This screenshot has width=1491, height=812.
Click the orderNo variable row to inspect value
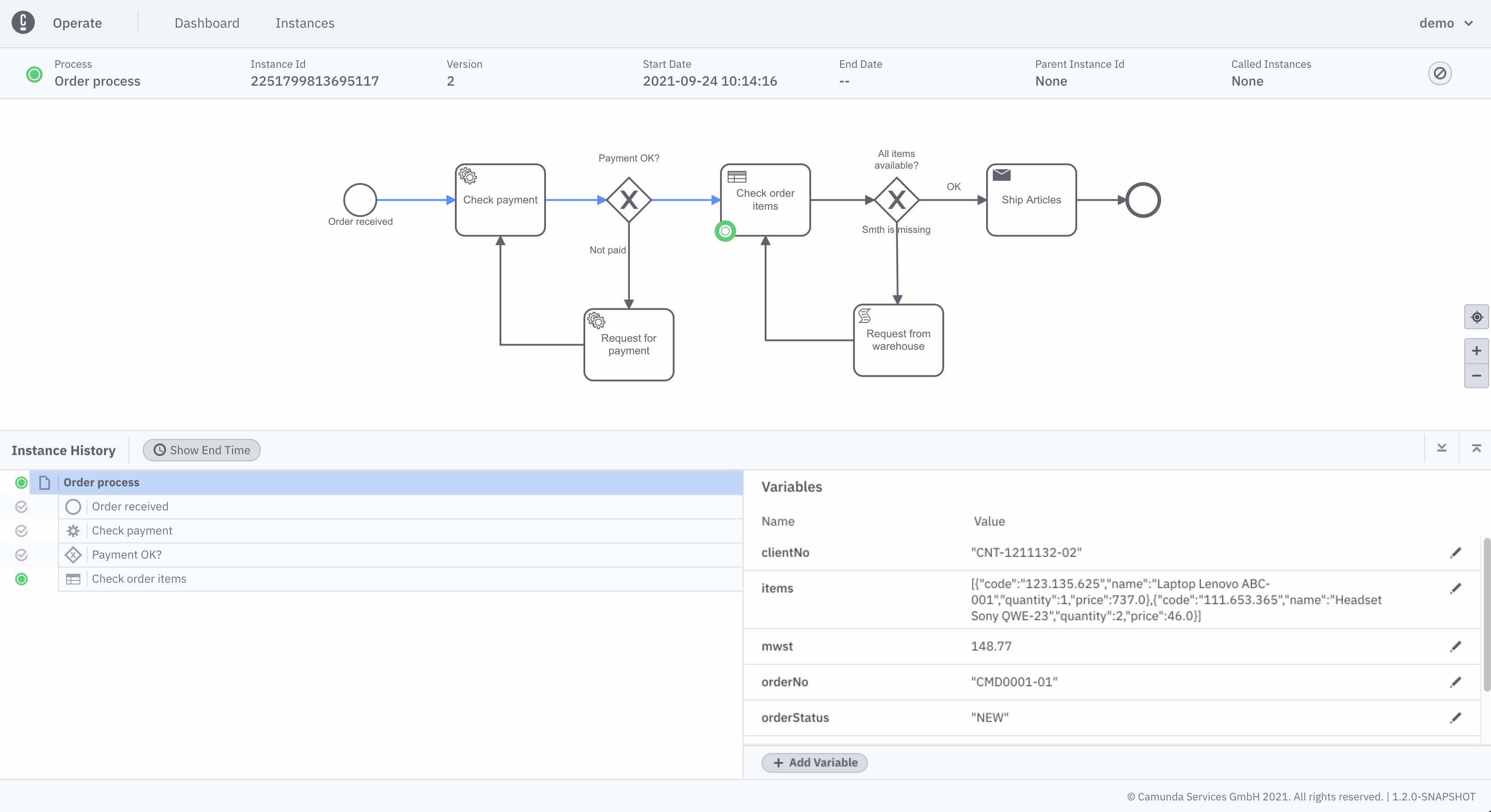(x=1113, y=681)
